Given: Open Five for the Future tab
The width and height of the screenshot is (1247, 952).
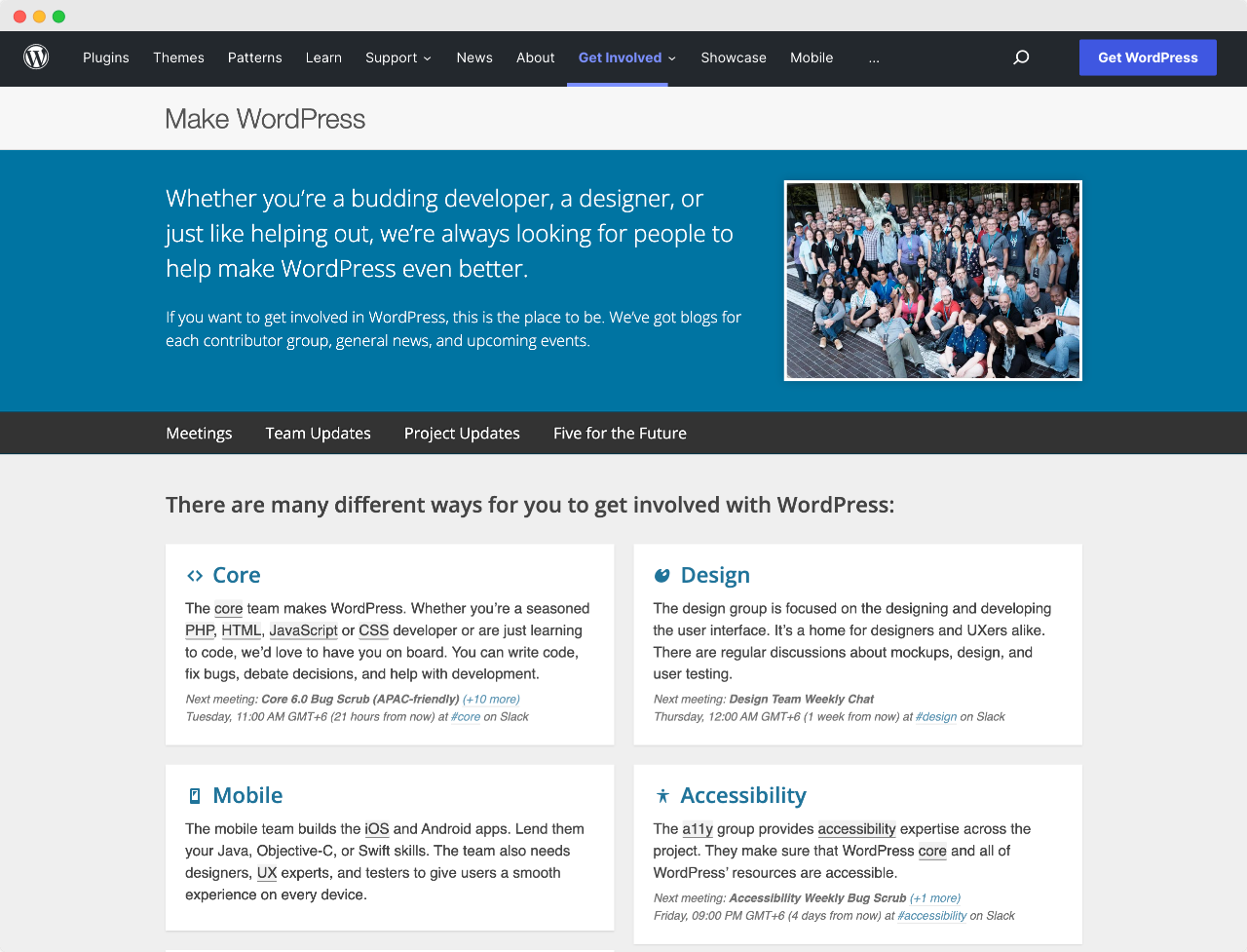Looking at the screenshot, I should coord(620,434).
